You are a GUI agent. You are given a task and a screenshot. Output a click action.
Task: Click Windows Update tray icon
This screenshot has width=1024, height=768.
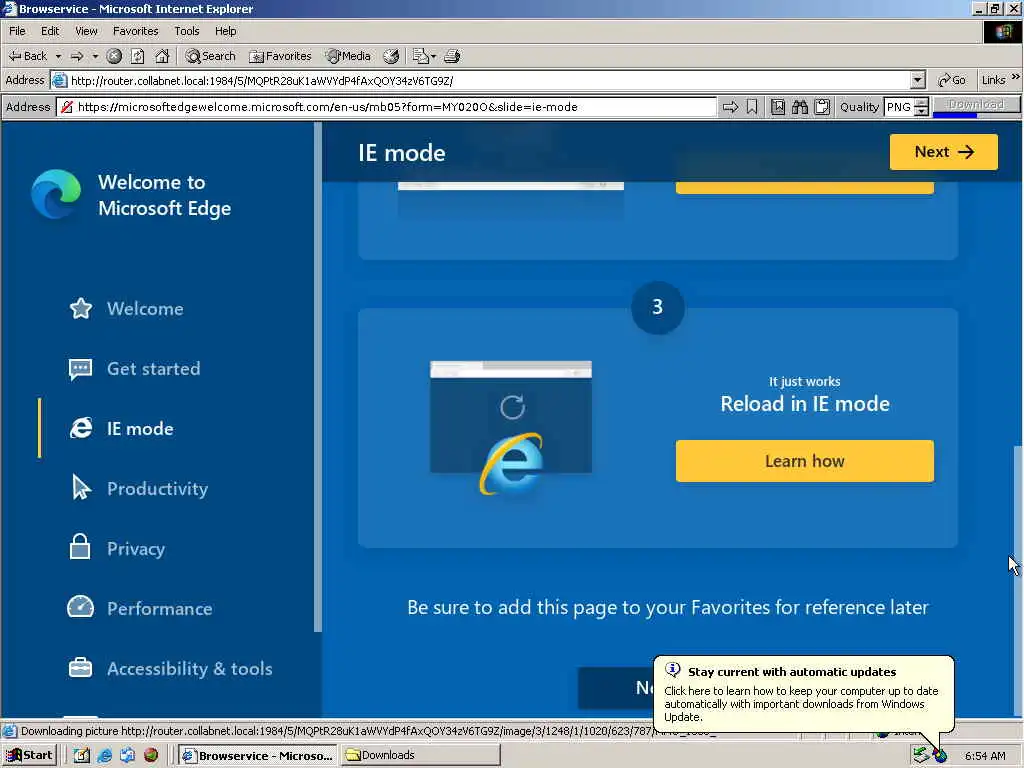pyautogui.click(x=940, y=755)
